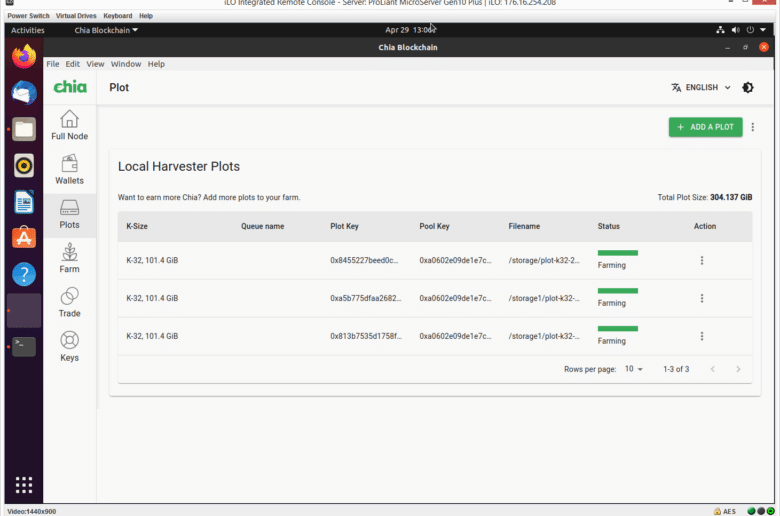
Task: Click the 1-3 of 3 pagination text
Action: point(676,369)
